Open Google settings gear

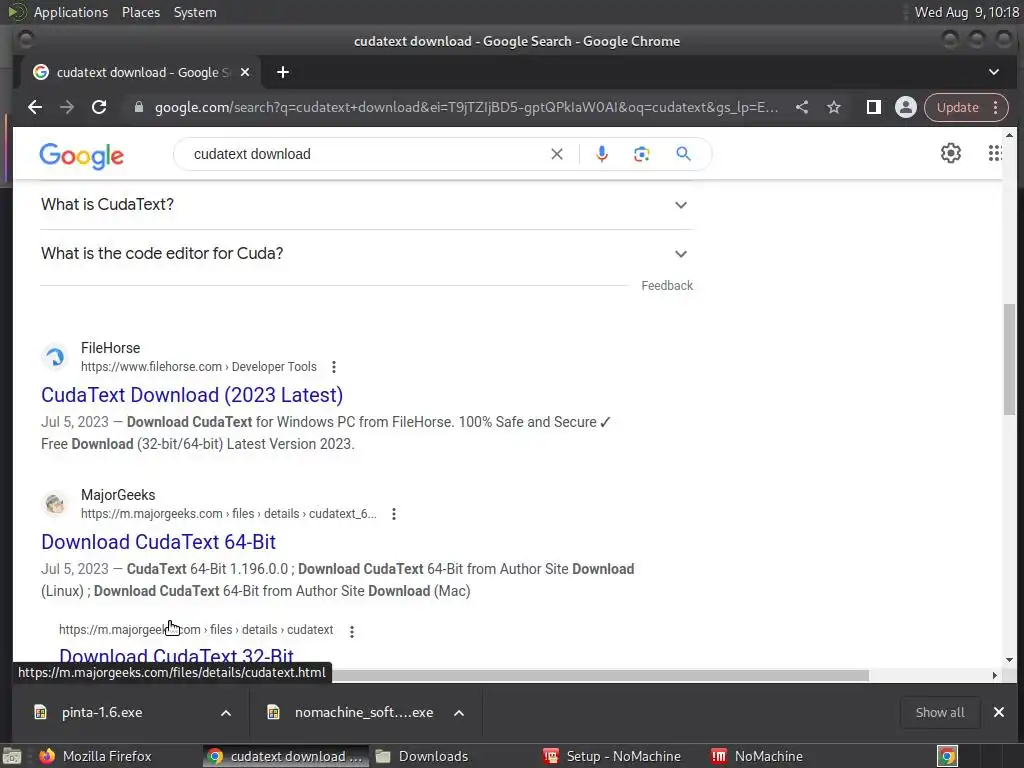(951, 153)
